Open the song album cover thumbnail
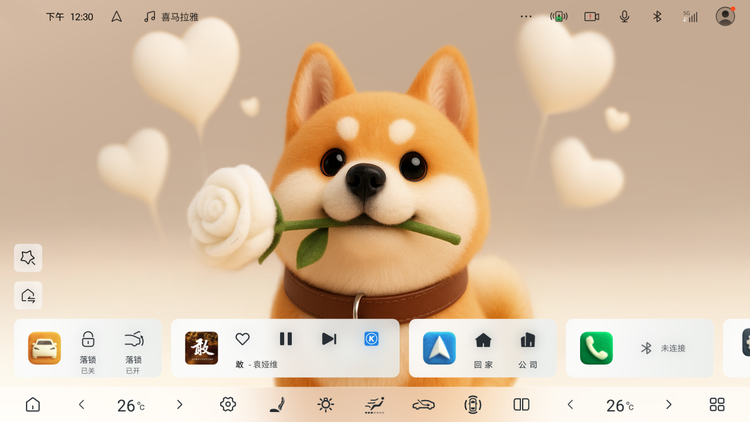 click(202, 348)
